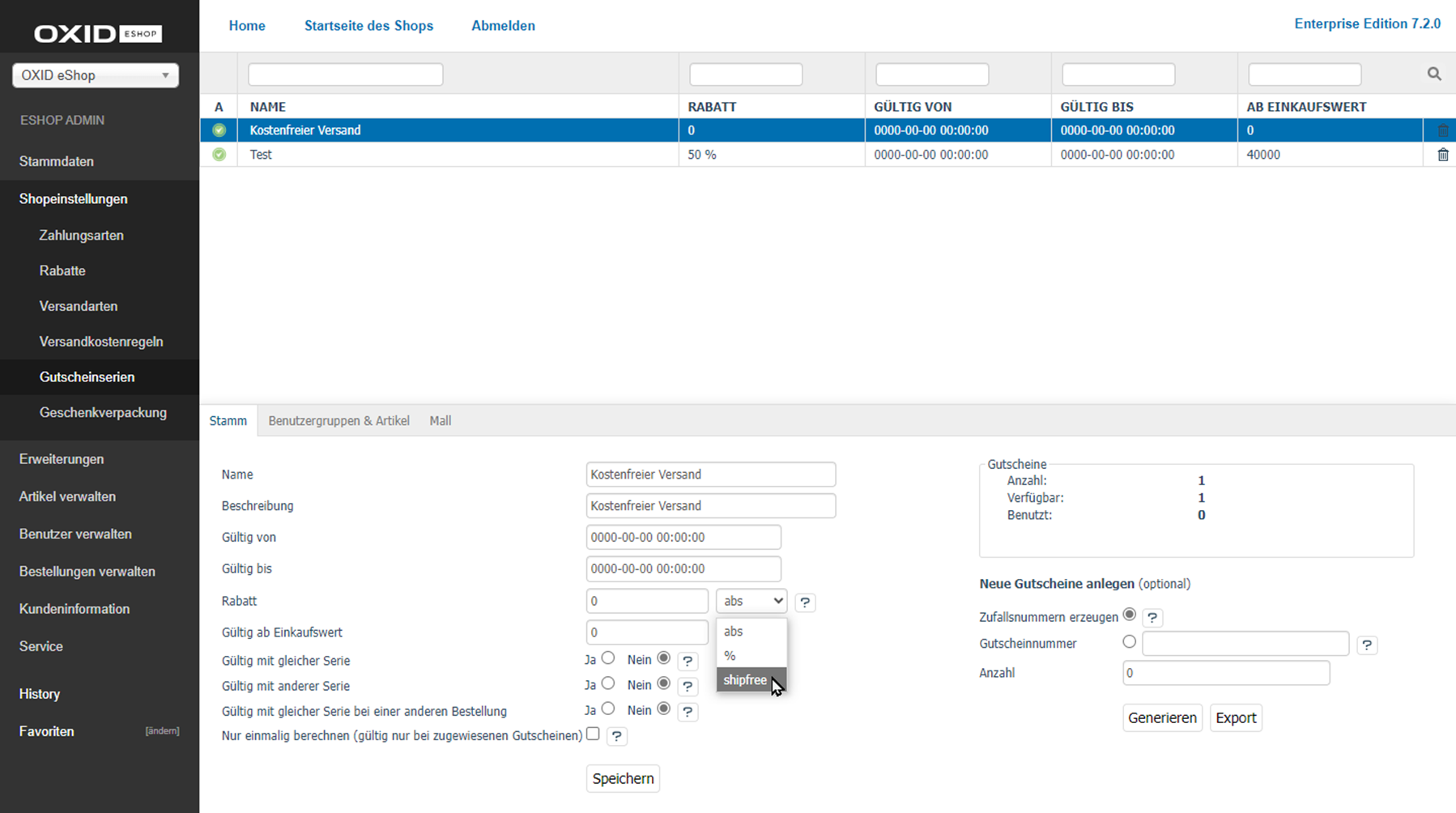
Task: Open Versandkostenregeln in the sidebar menu
Action: (x=101, y=342)
